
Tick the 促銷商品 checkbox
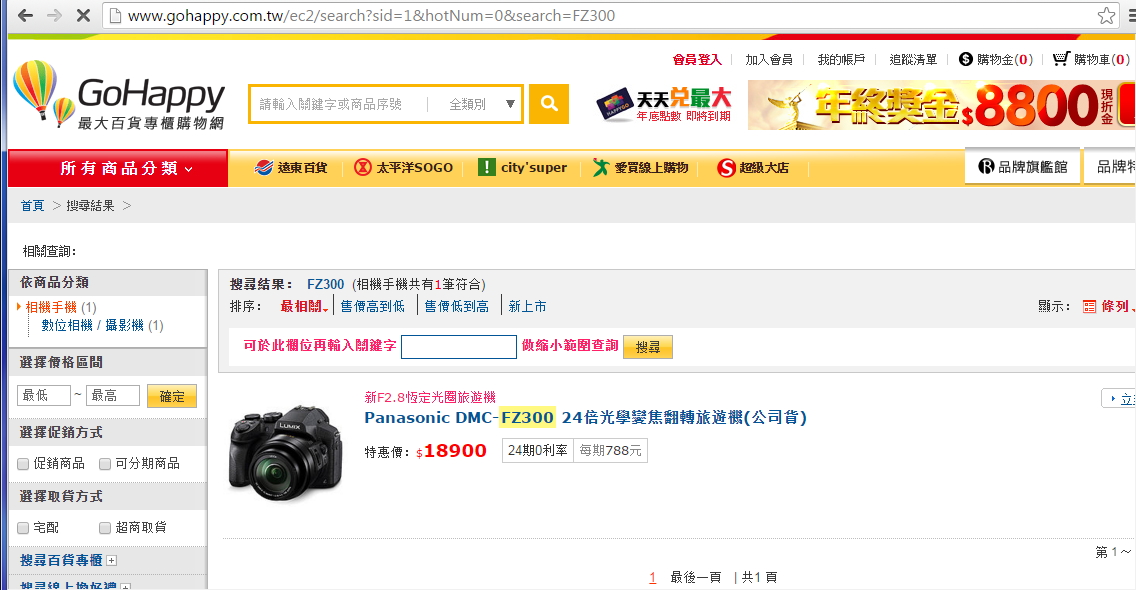(x=23, y=464)
